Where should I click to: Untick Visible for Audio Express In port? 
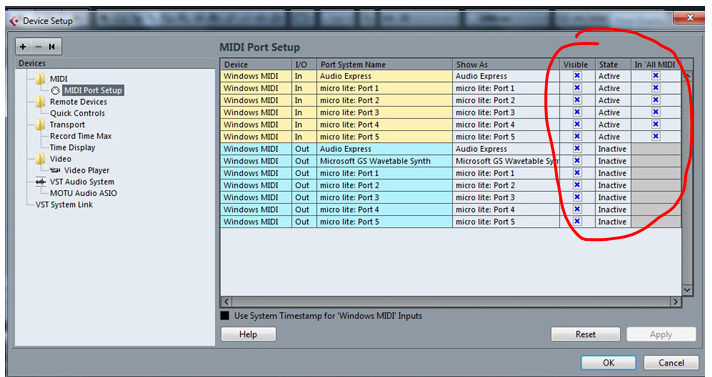coord(577,76)
